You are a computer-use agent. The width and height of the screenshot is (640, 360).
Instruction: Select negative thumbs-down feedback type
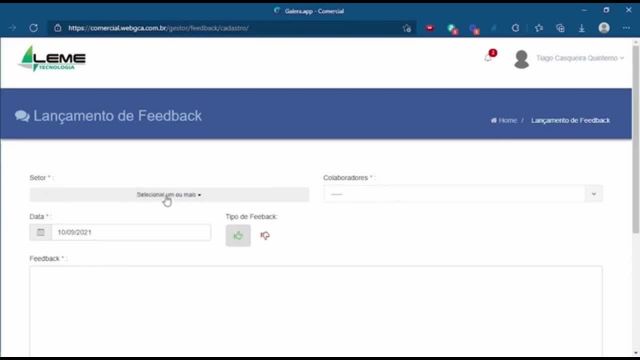click(265, 236)
